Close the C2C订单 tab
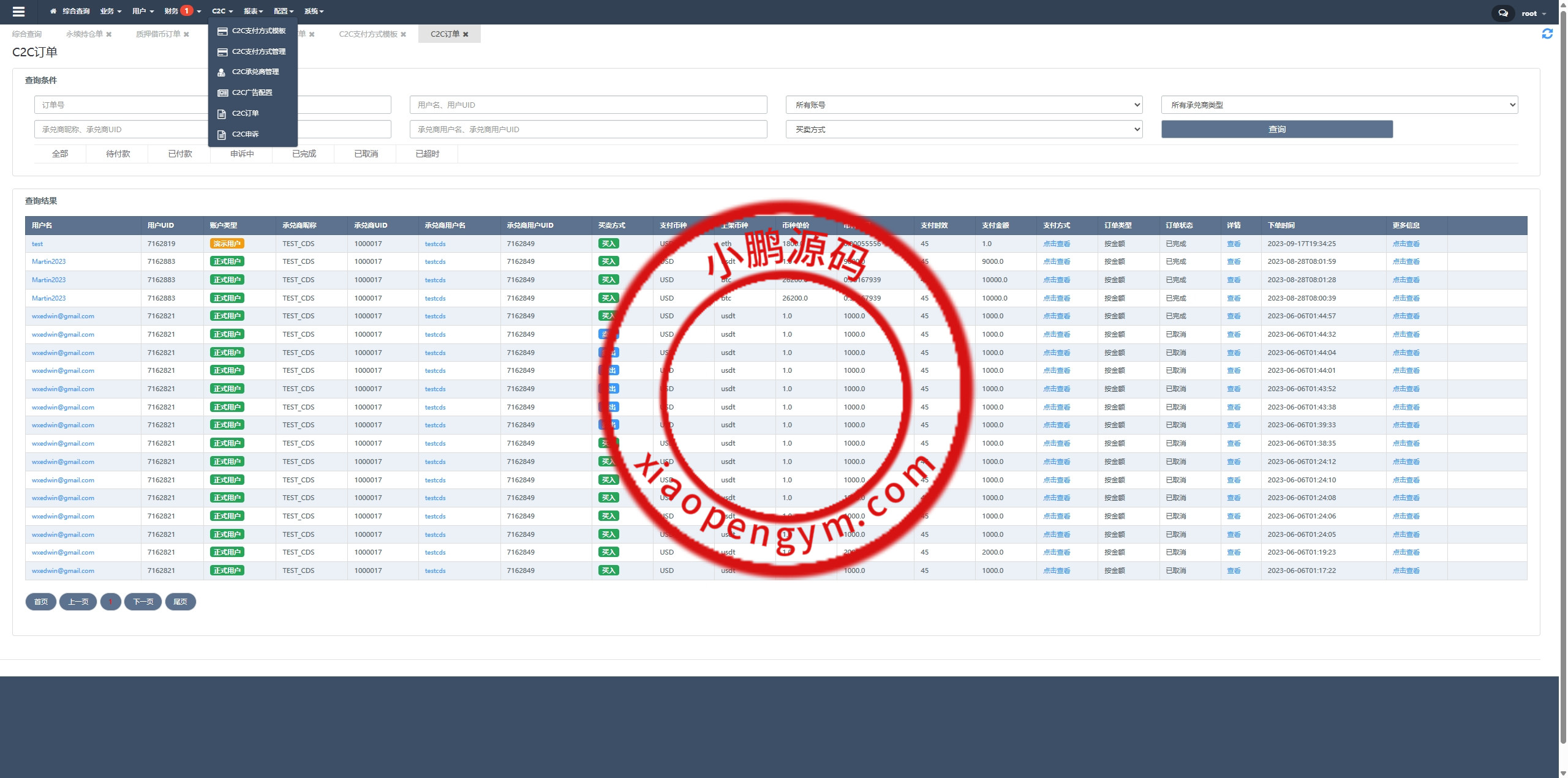 [466, 34]
